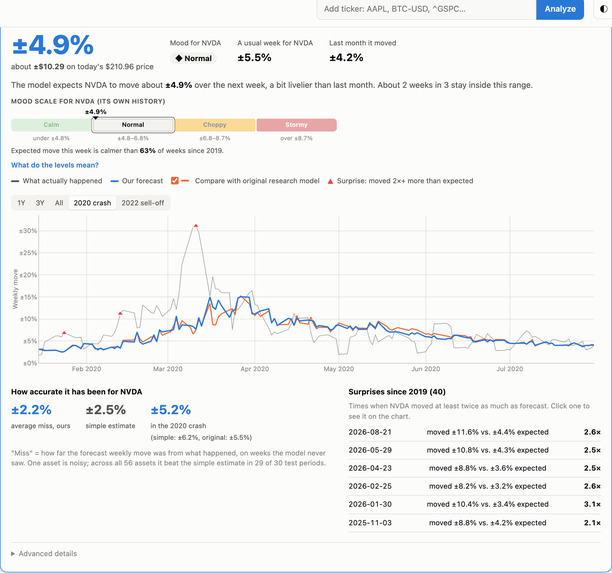
Task: Click the 'Surprises since 2019 (40)' heading
Action: (397, 392)
